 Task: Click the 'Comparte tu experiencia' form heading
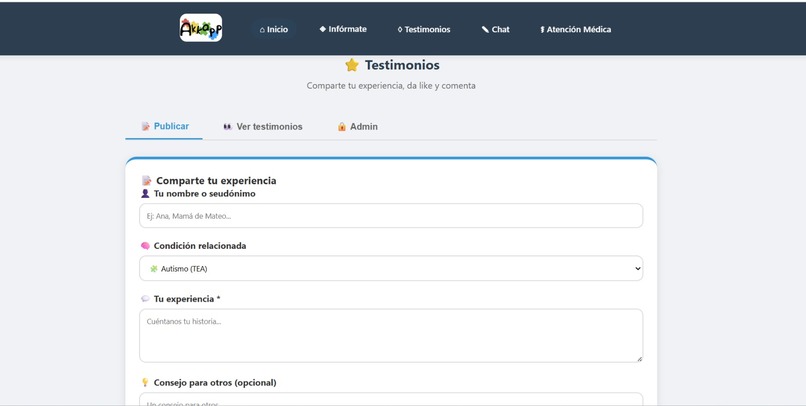[x=216, y=180]
